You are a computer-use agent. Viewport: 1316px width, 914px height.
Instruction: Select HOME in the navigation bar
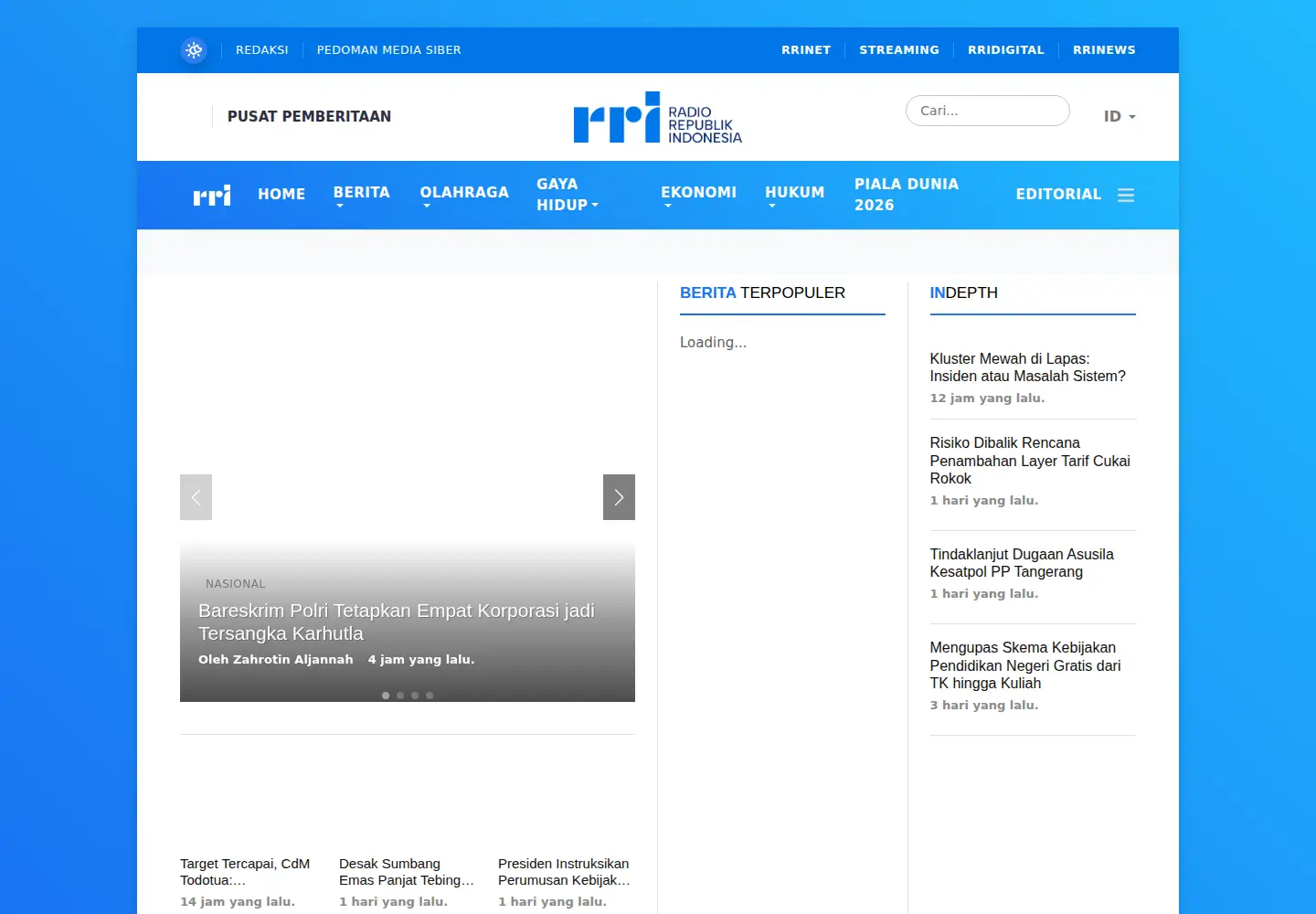281,195
